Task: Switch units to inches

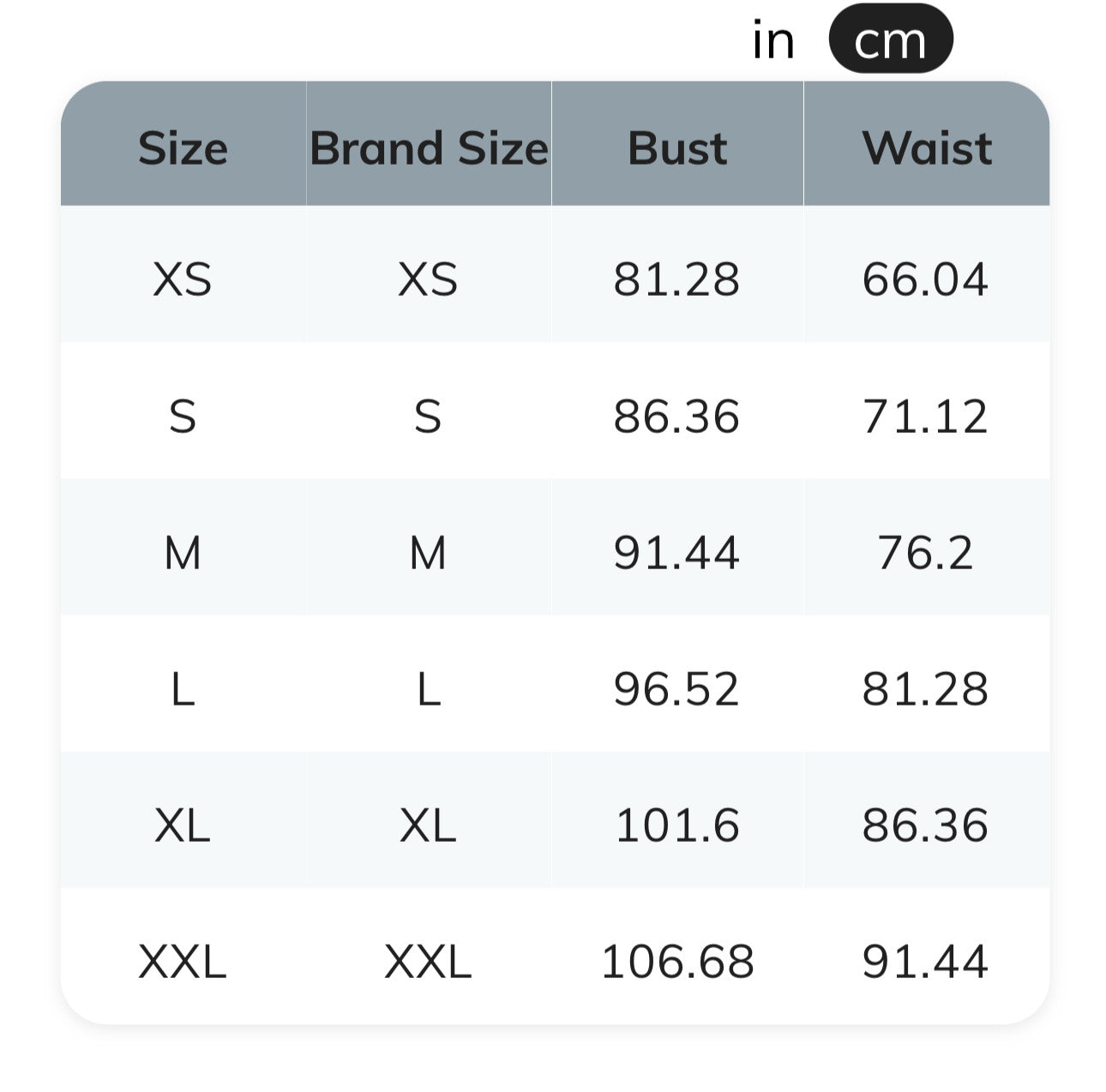Action: tap(772, 40)
